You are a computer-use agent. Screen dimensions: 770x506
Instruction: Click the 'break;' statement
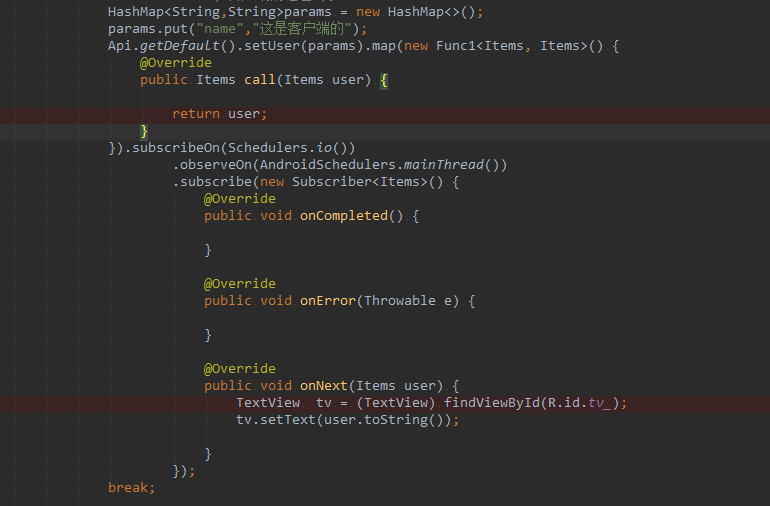[x=132, y=488]
